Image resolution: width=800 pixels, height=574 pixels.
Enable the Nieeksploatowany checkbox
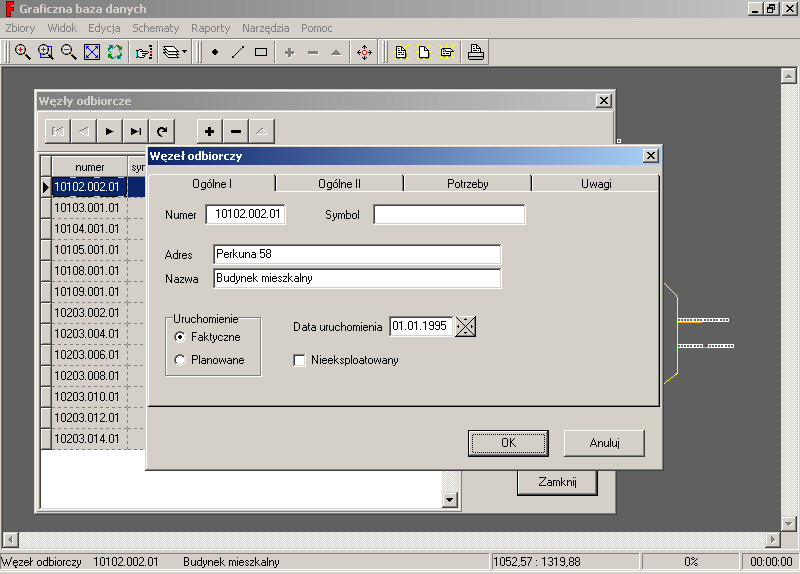pyautogui.click(x=300, y=360)
